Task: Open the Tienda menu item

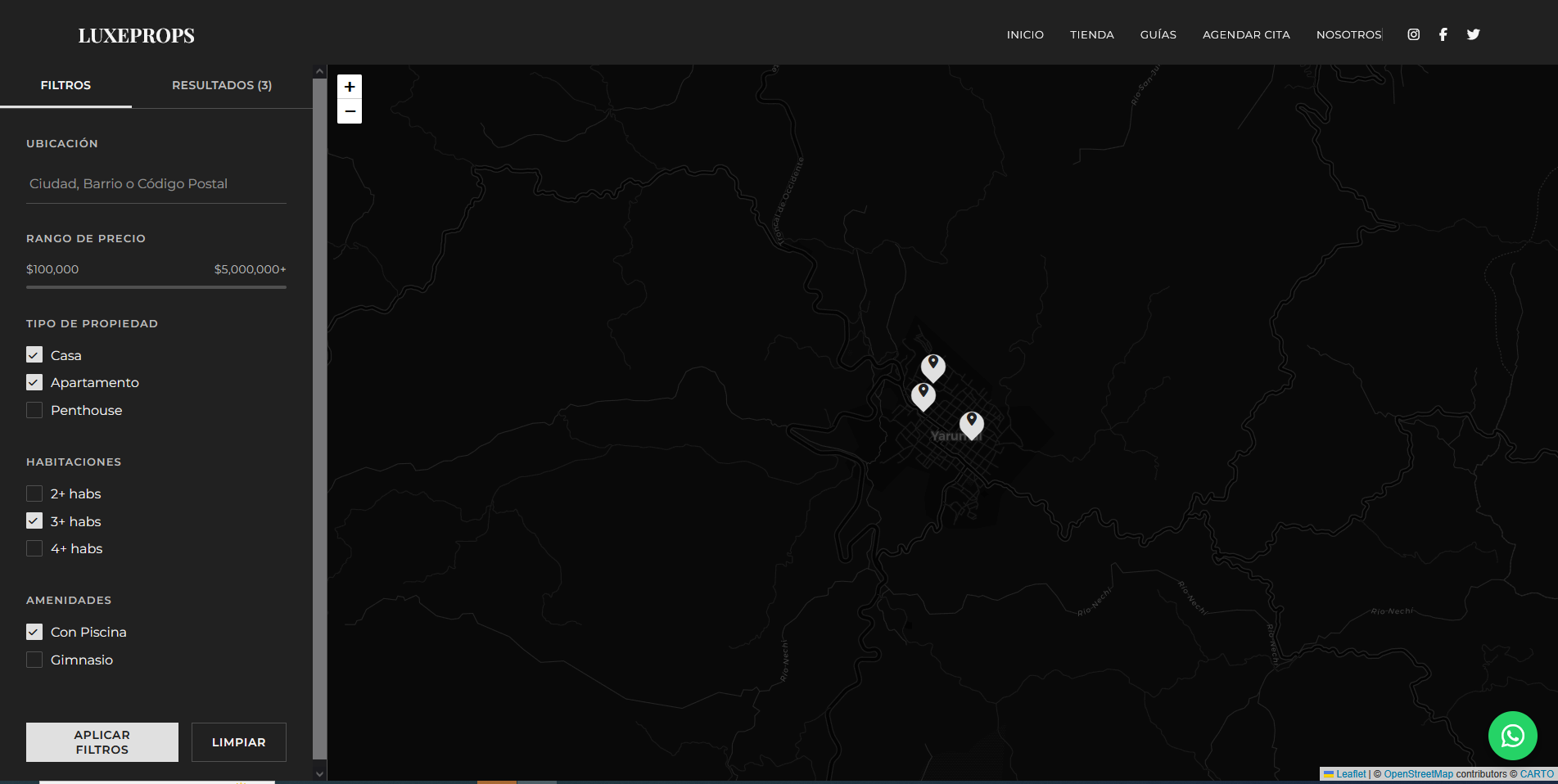Action: [x=1091, y=34]
